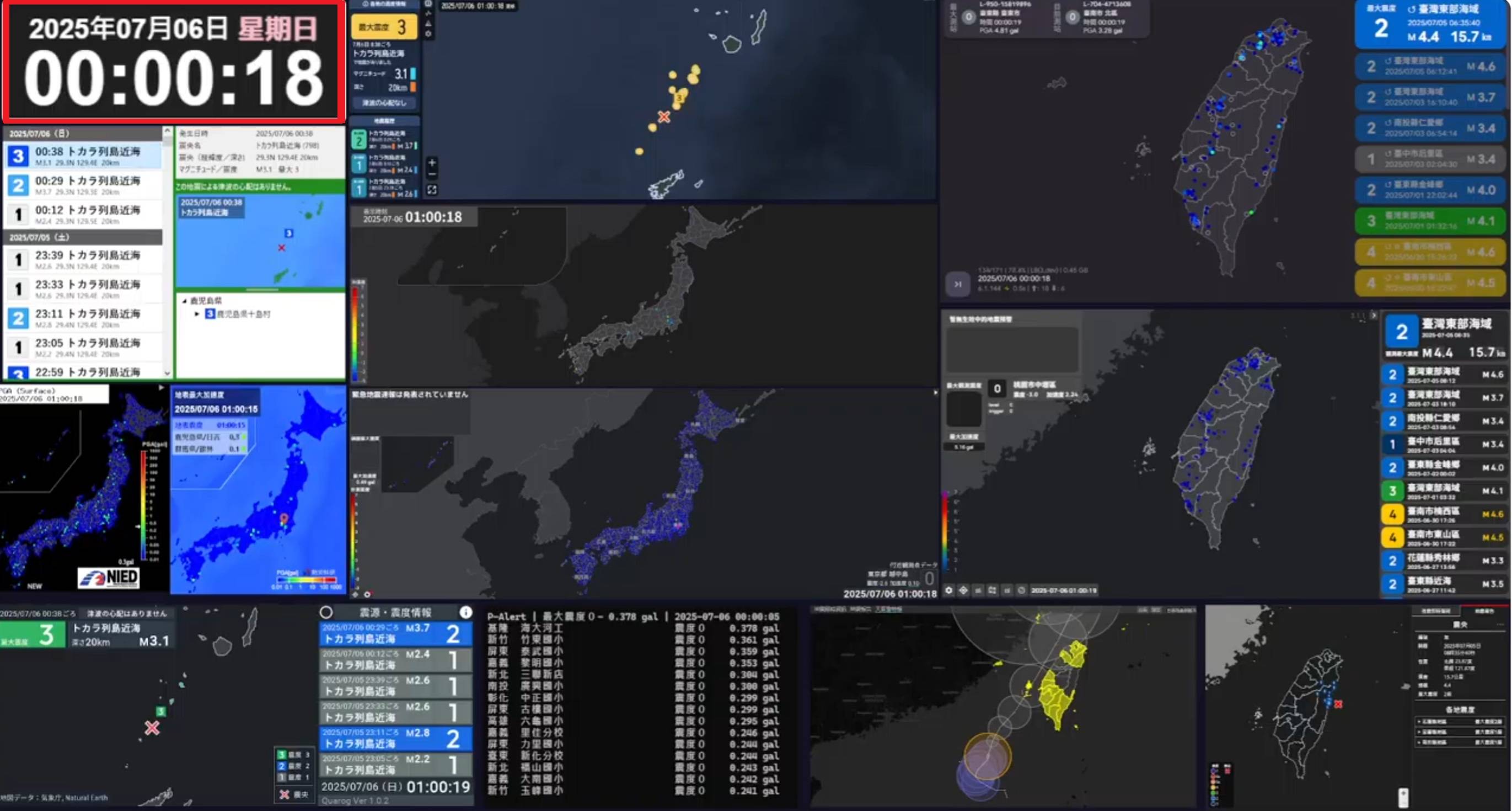
Task: Select 00:29 トカラ列島近海 row in earthquake list
Action: point(83,185)
